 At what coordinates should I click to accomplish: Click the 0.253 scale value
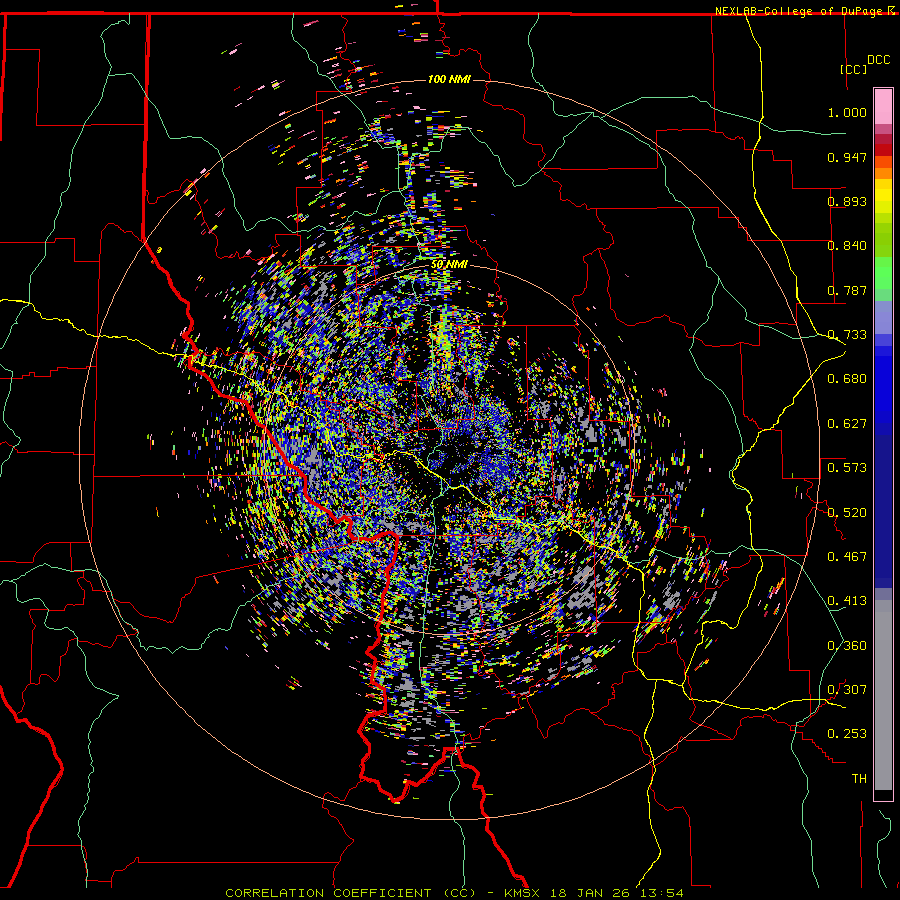[x=847, y=734]
